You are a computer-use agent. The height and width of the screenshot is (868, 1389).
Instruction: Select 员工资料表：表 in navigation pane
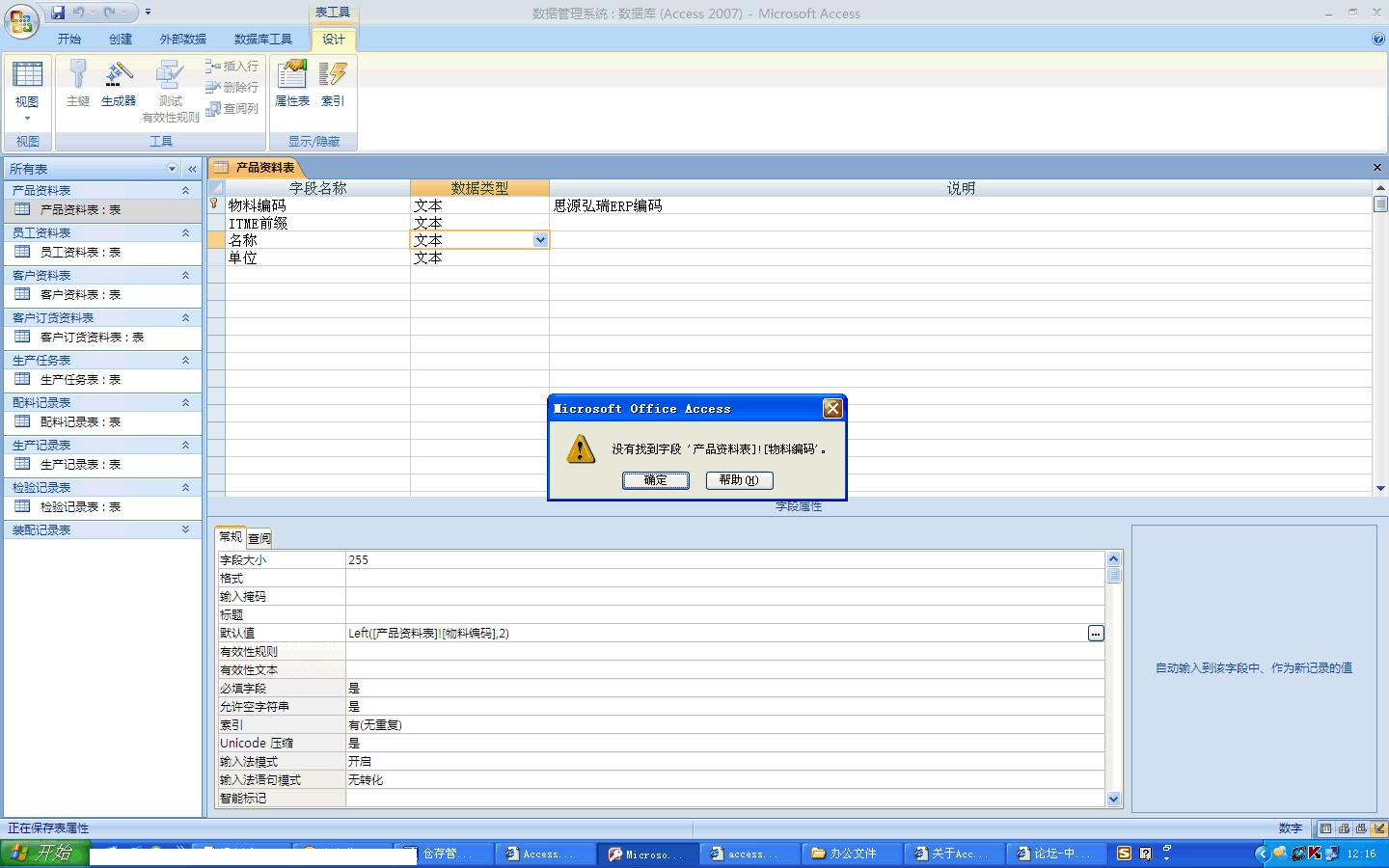(x=102, y=253)
